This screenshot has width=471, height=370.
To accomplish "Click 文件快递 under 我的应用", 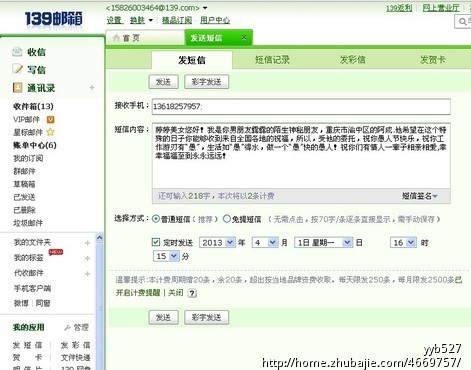I will click(x=76, y=358).
